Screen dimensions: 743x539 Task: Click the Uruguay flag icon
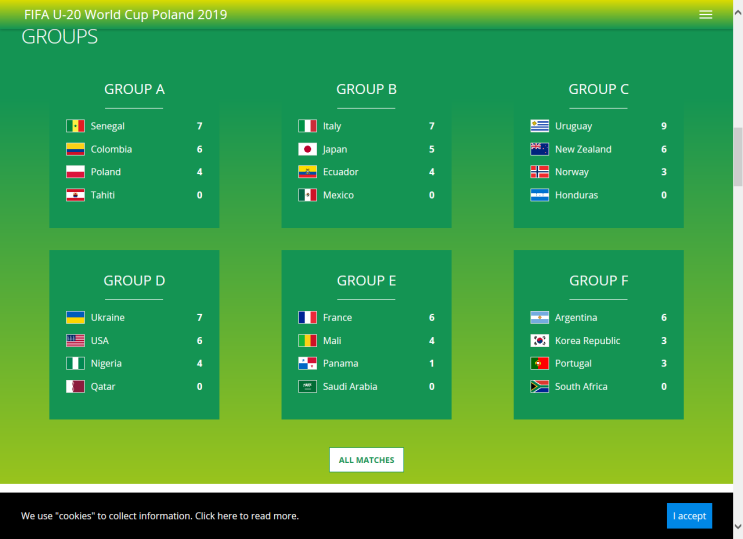pyautogui.click(x=540, y=126)
